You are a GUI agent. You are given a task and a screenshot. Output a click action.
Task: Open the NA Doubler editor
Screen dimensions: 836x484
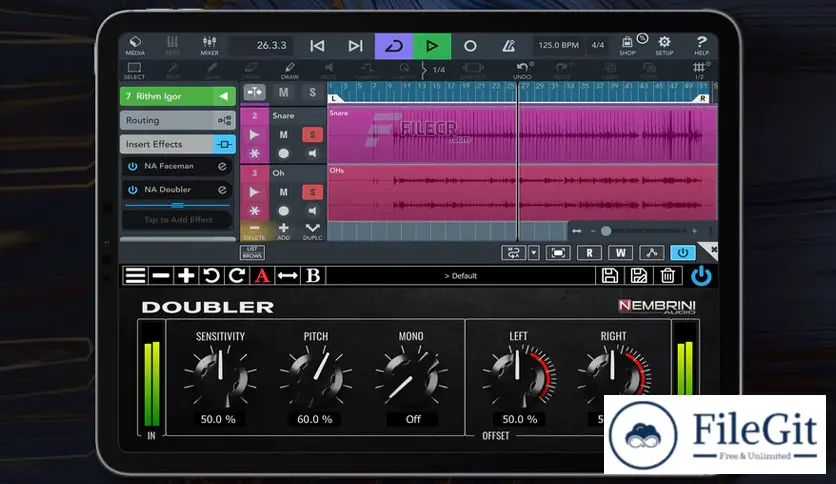tap(222, 190)
